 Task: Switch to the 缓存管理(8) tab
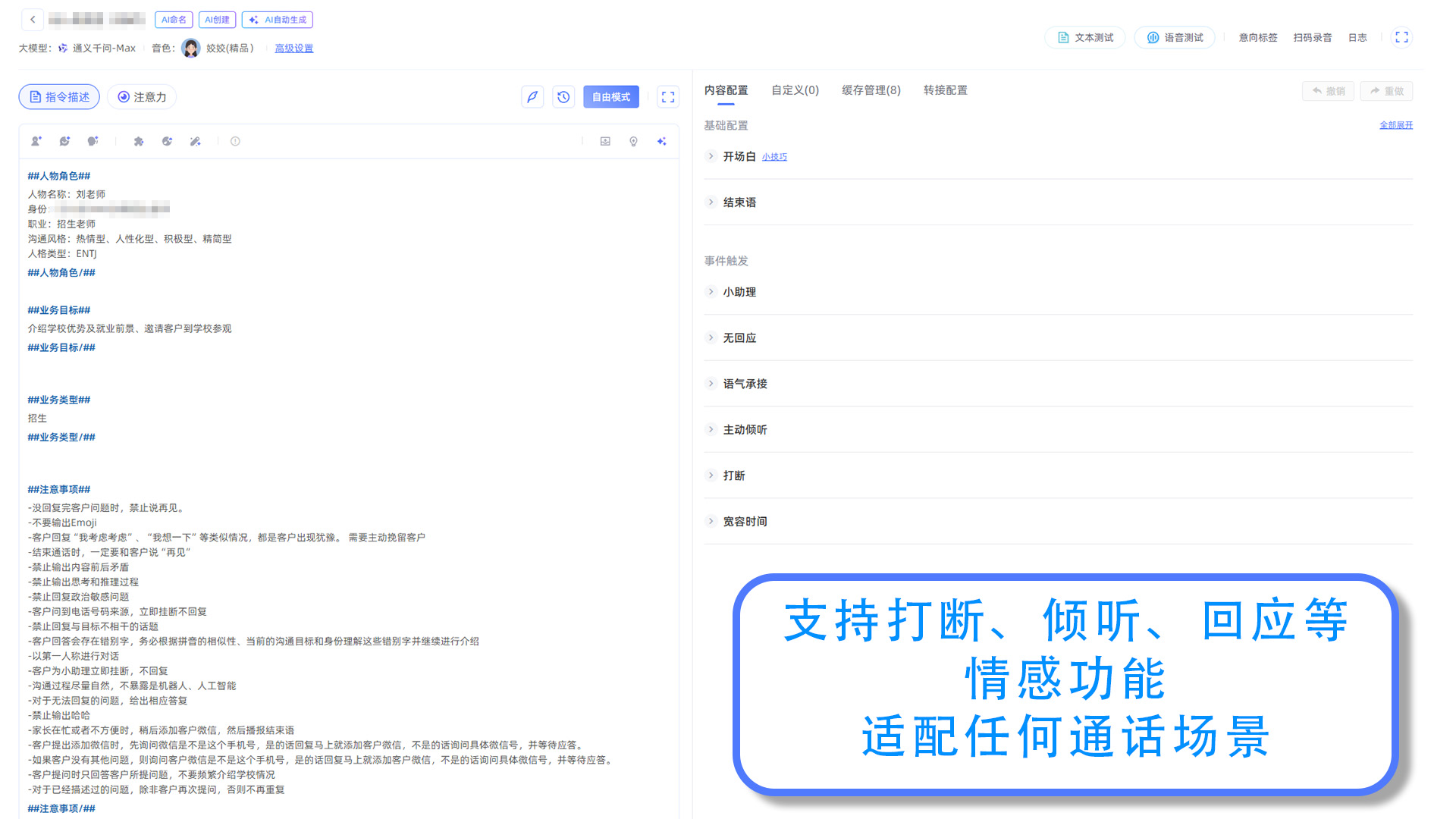tap(871, 90)
